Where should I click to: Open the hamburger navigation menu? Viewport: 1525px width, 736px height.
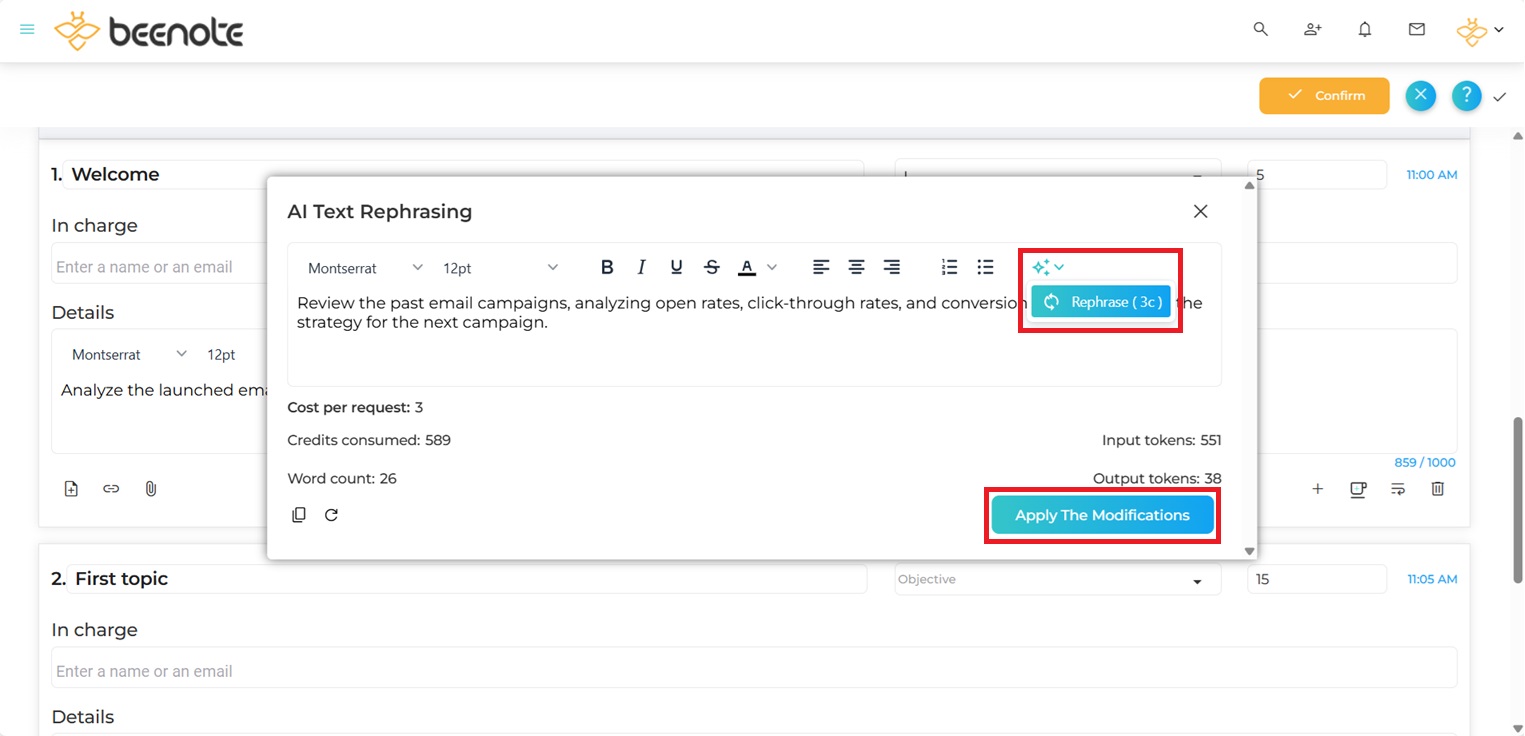pos(27,30)
